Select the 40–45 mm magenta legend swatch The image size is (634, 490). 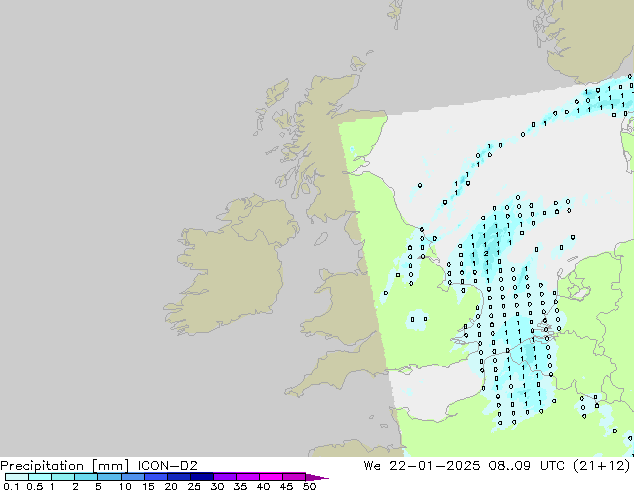pyautogui.click(x=271, y=477)
